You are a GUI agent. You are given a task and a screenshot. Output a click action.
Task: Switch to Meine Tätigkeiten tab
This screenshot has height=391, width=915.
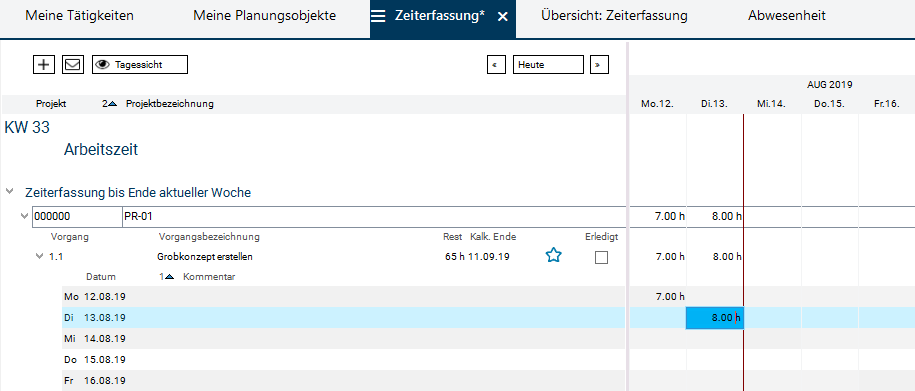pyautogui.click(x=79, y=16)
